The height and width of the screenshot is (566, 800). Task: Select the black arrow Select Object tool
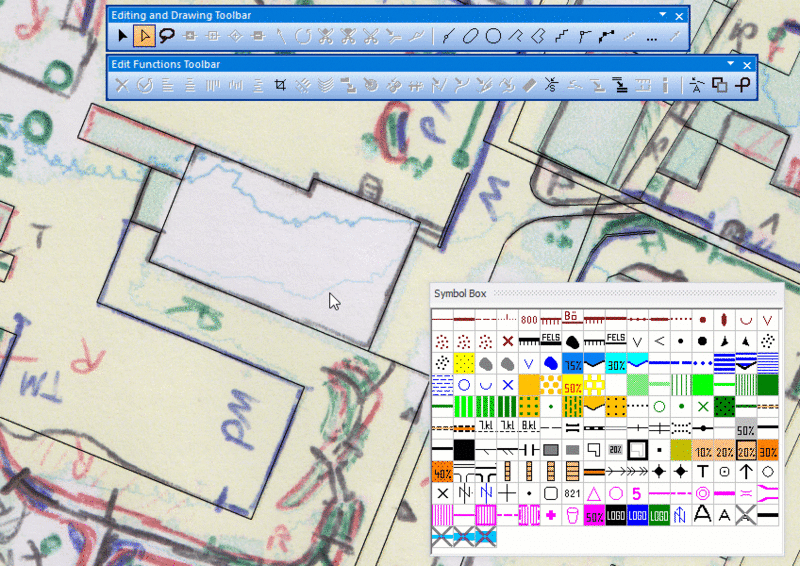click(122, 36)
